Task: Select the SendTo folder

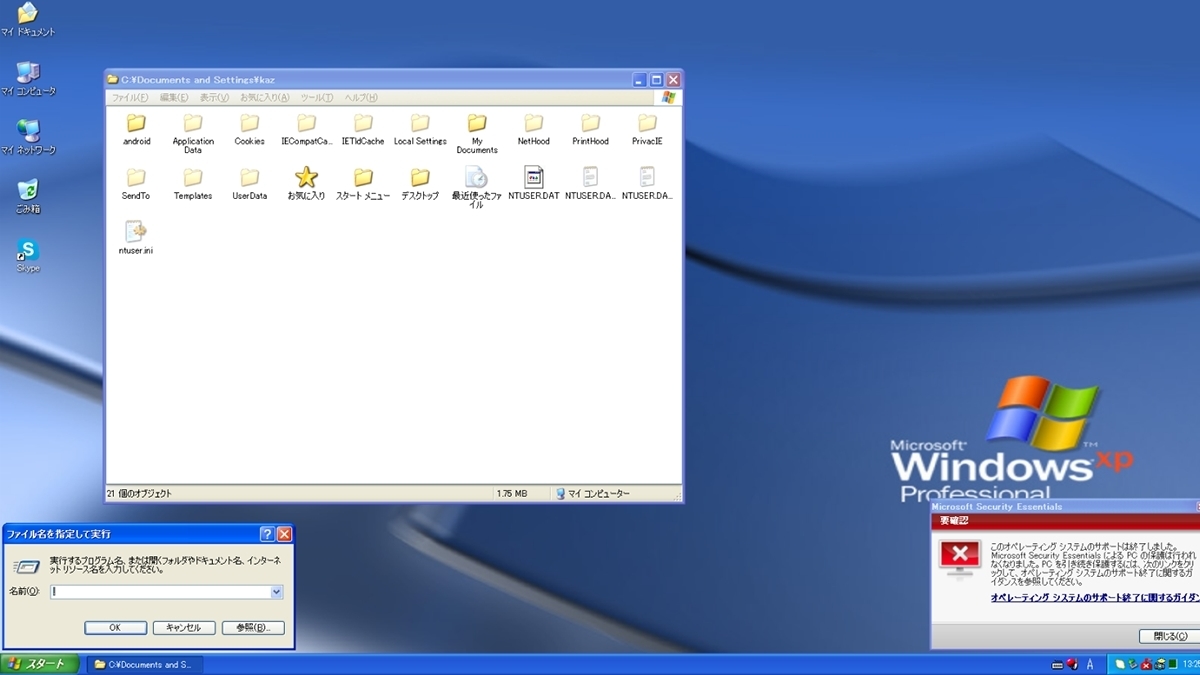Action: pos(136,183)
